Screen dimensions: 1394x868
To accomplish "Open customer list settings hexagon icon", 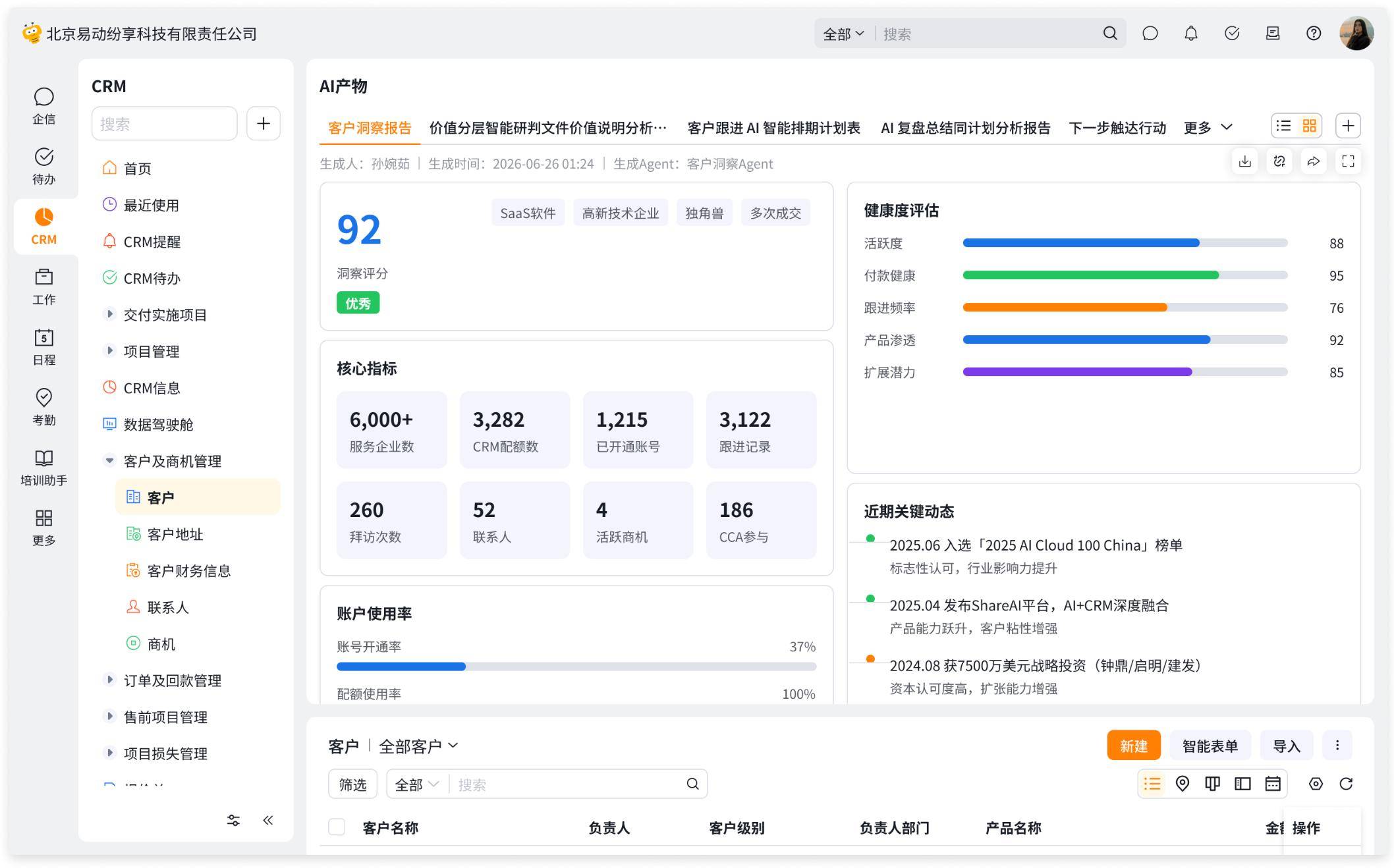I will [x=1316, y=784].
